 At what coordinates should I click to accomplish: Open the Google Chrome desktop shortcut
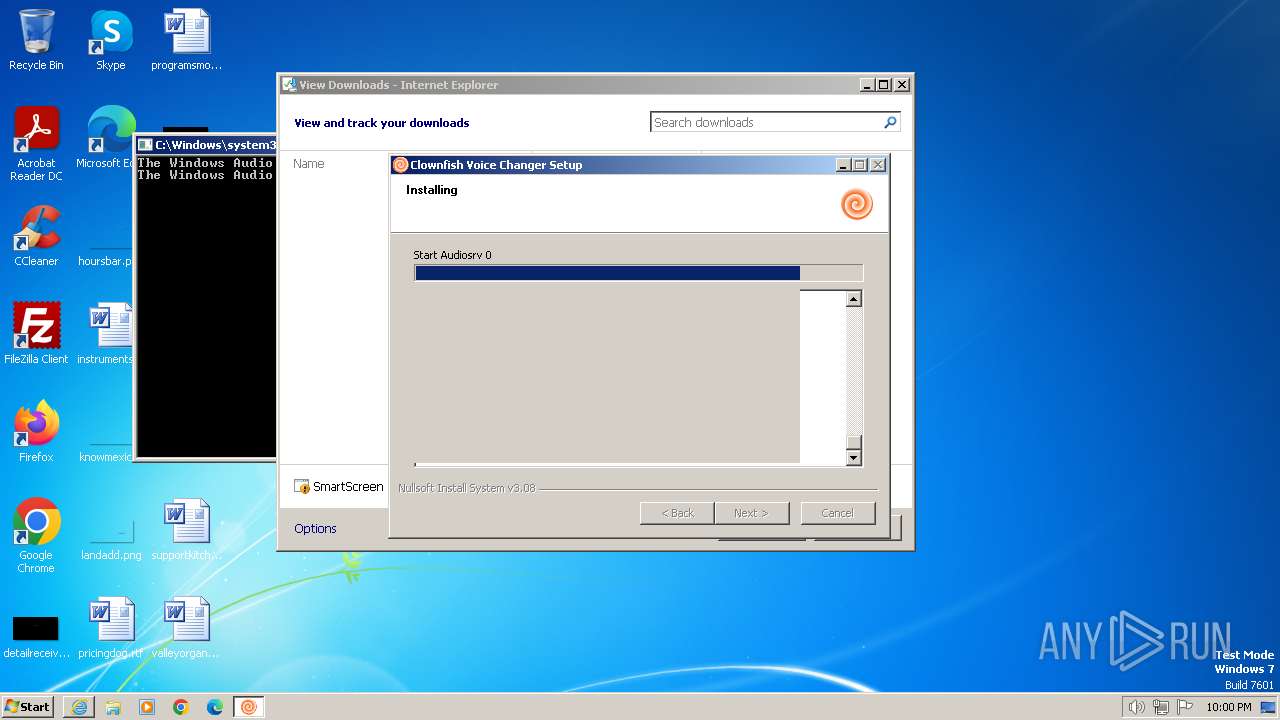point(36,535)
